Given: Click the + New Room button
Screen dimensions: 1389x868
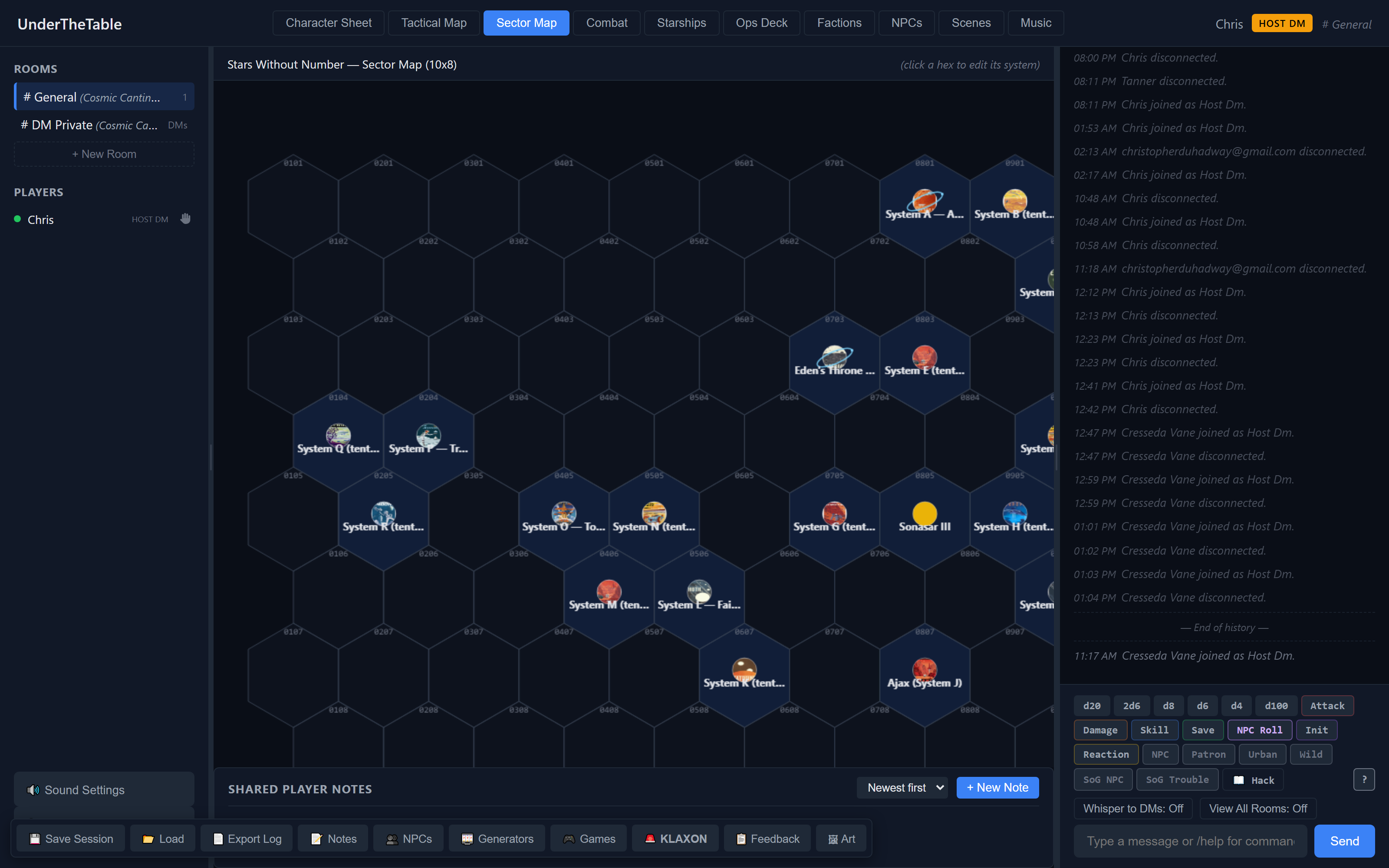Looking at the screenshot, I should pyautogui.click(x=104, y=154).
